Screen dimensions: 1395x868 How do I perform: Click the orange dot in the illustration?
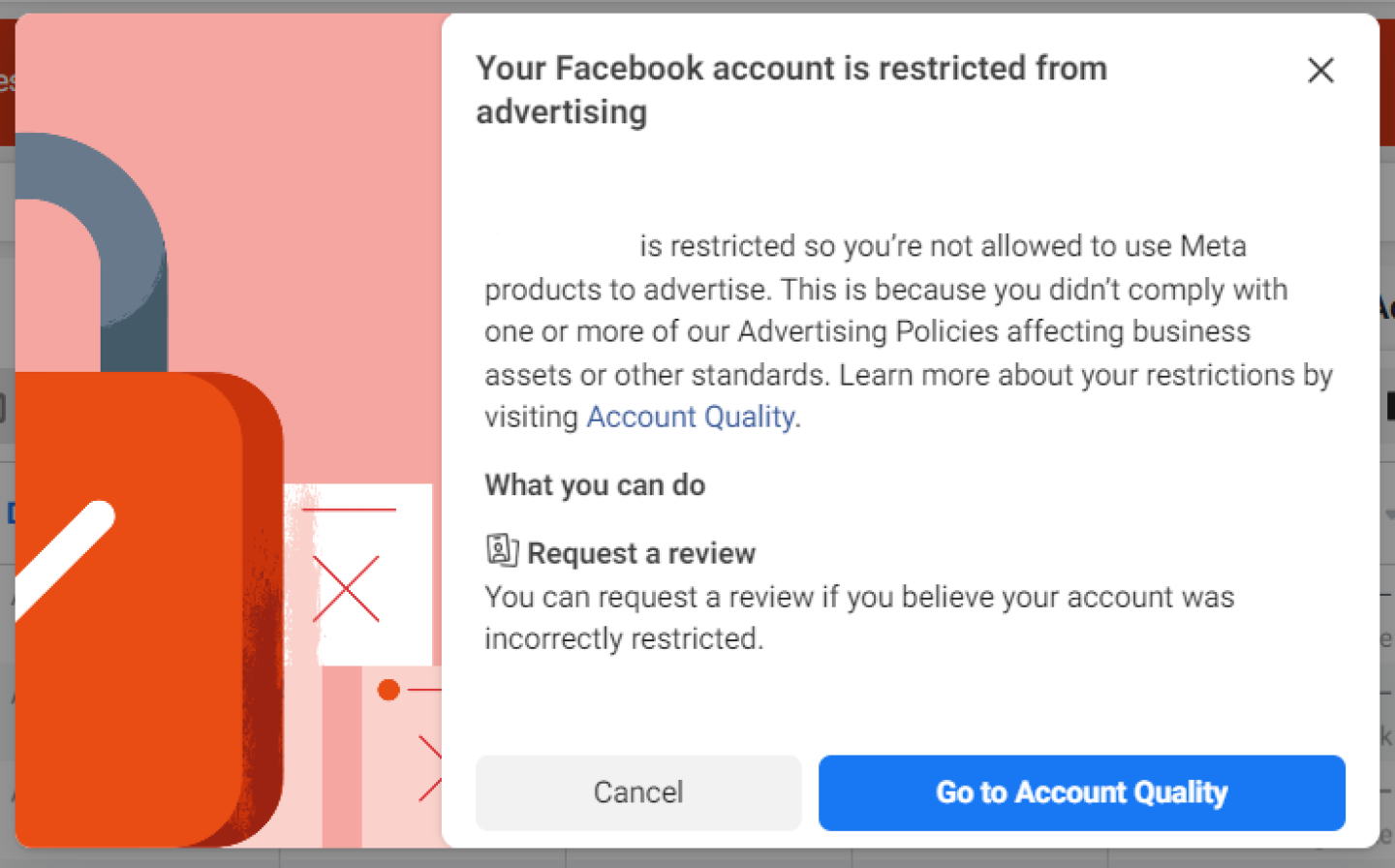(388, 690)
